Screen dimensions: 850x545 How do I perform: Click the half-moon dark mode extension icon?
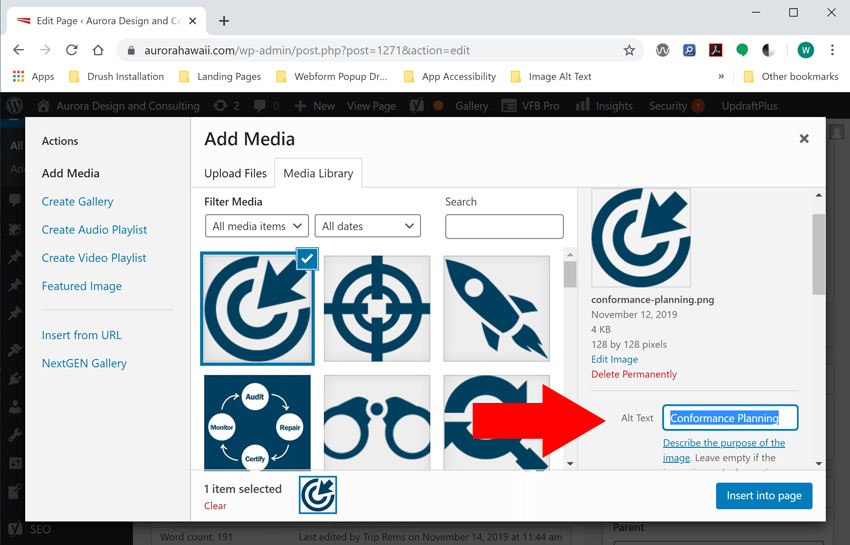click(x=769, y=50)
